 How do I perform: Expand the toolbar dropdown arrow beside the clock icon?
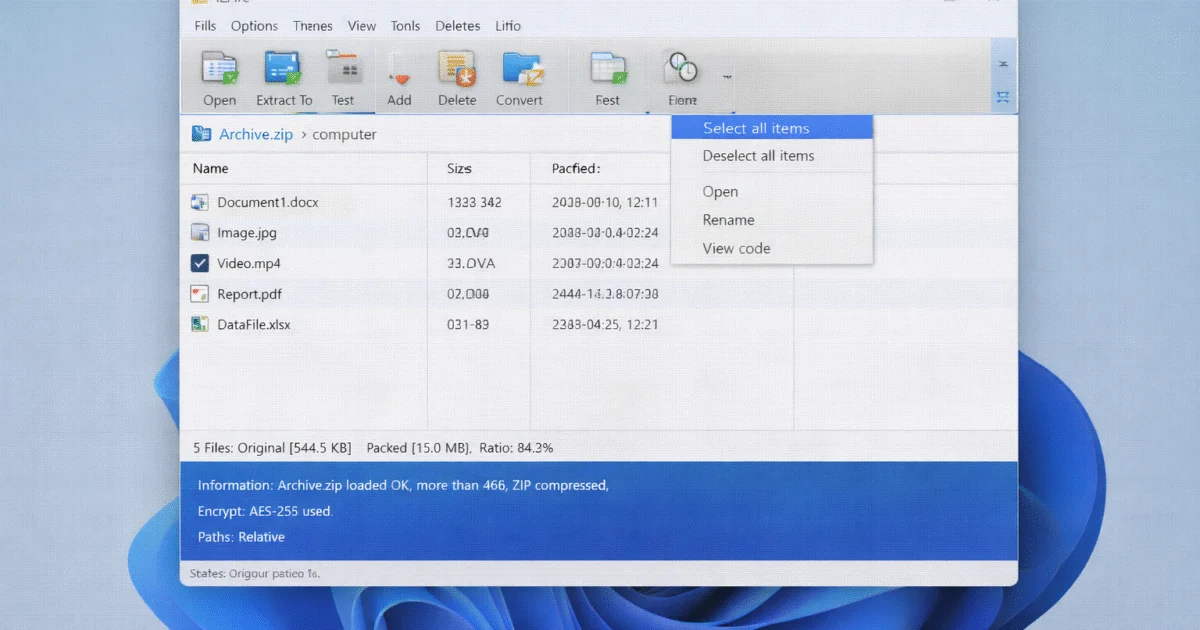point(727,75)
